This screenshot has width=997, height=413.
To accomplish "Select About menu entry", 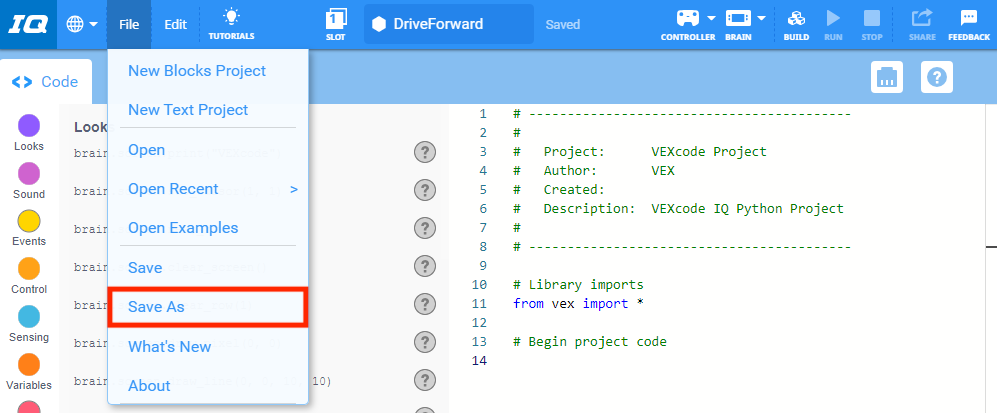I will click(149, 386).
